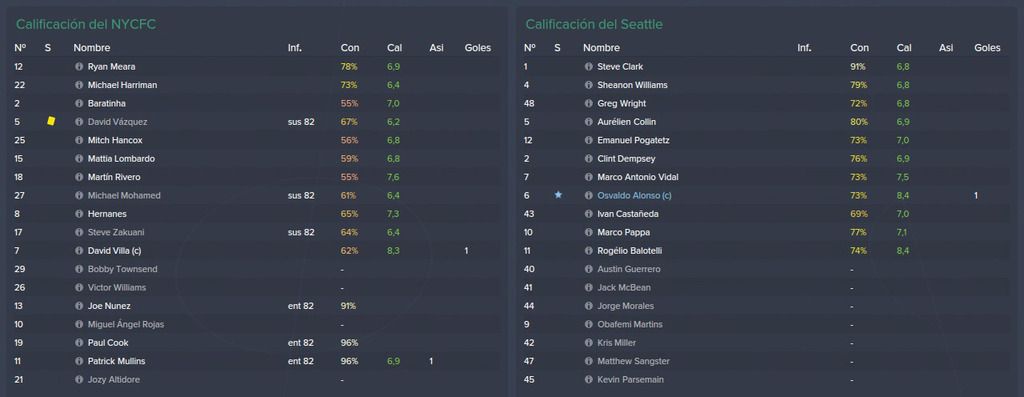
Task: Click Calificación del NYCFC heading
Action: [86, 25]
